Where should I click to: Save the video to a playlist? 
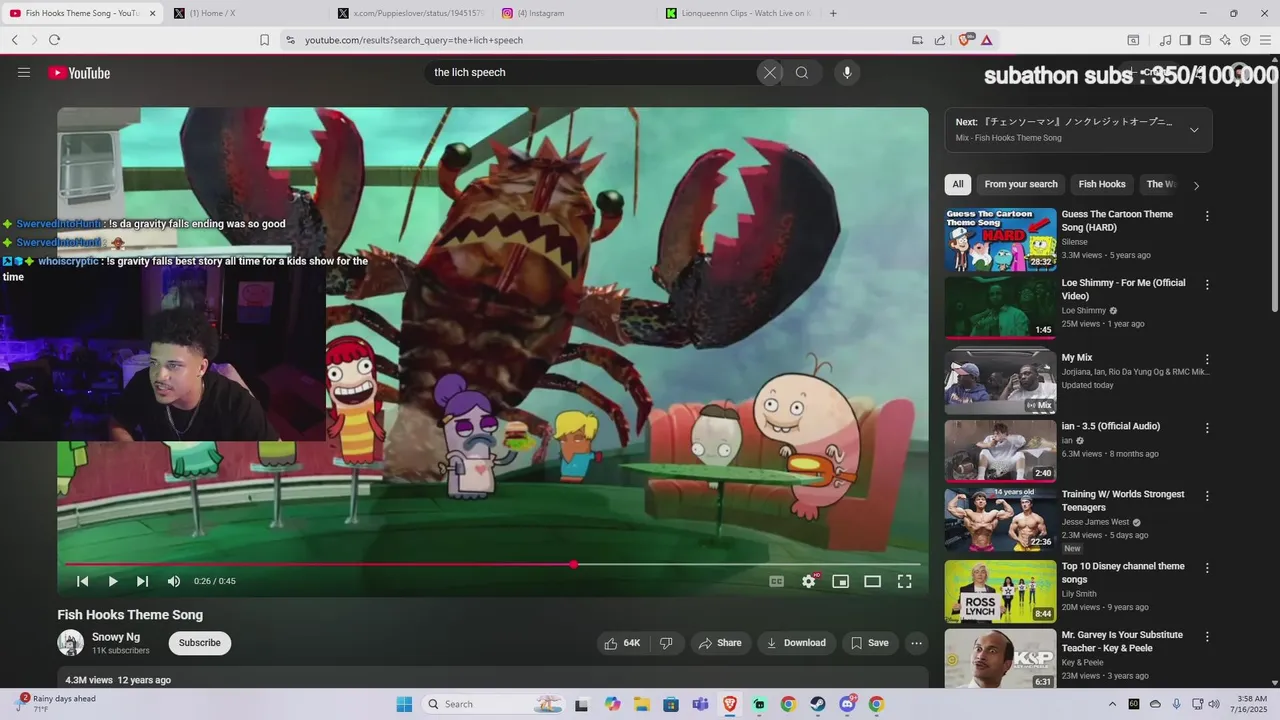(869, 643)
